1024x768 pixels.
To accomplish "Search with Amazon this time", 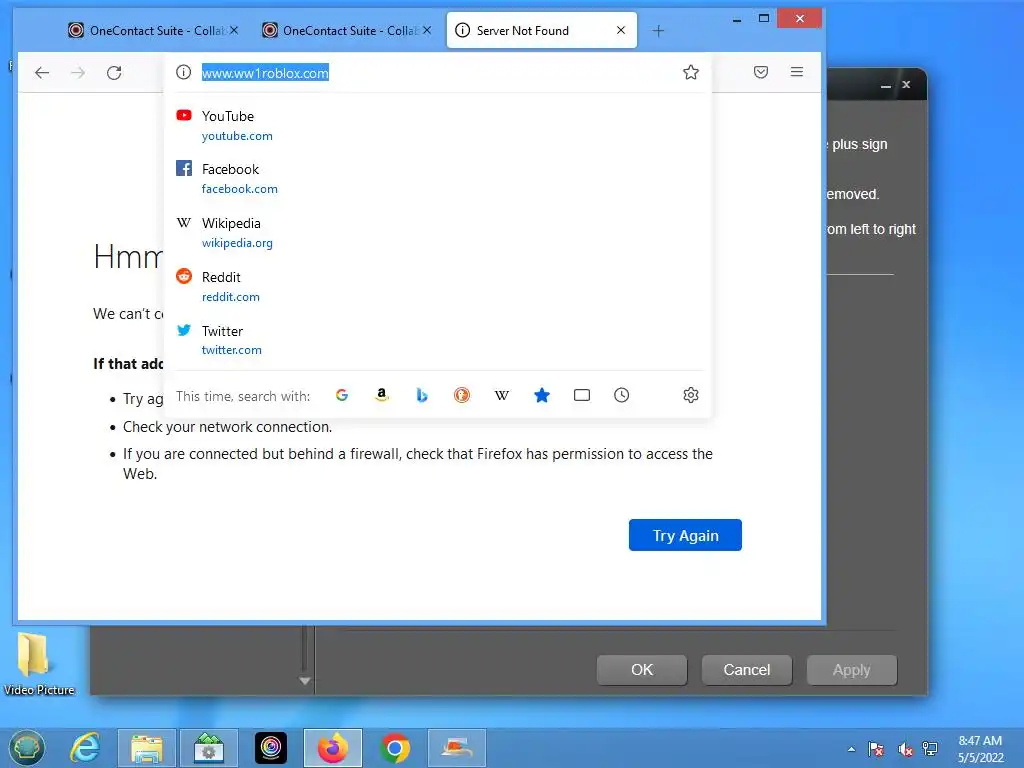I will pyautogui.click(x=382, y=395).
